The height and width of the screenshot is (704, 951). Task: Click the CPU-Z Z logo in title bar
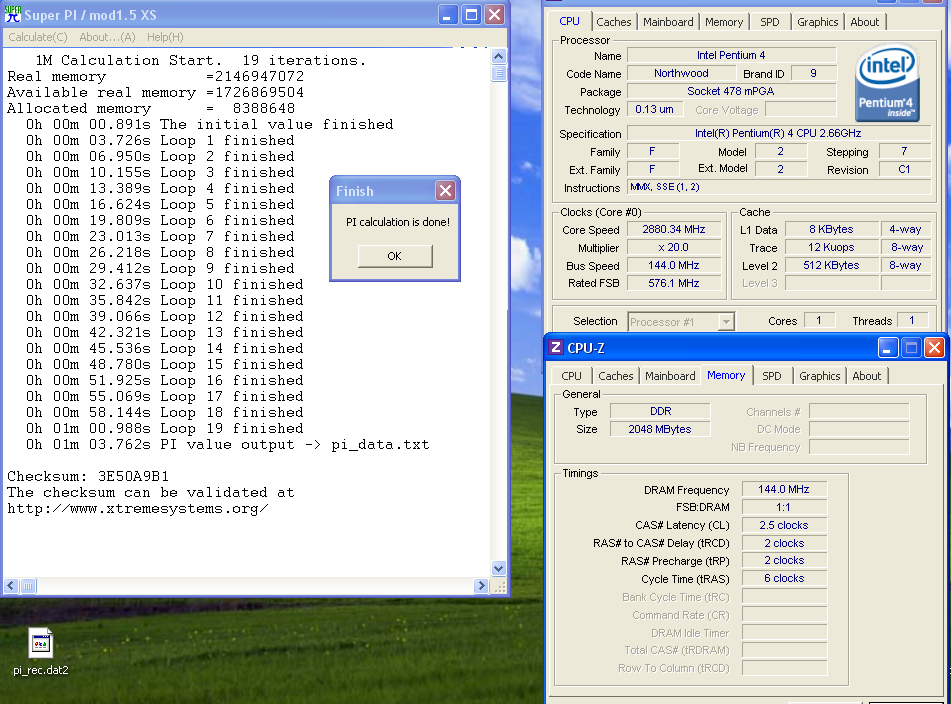(556, 347)
